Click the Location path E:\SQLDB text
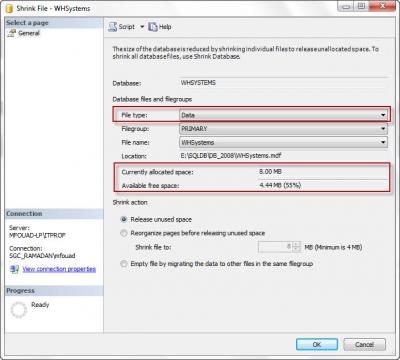Screen dimensions: 400x360 (x=231, y=156)
